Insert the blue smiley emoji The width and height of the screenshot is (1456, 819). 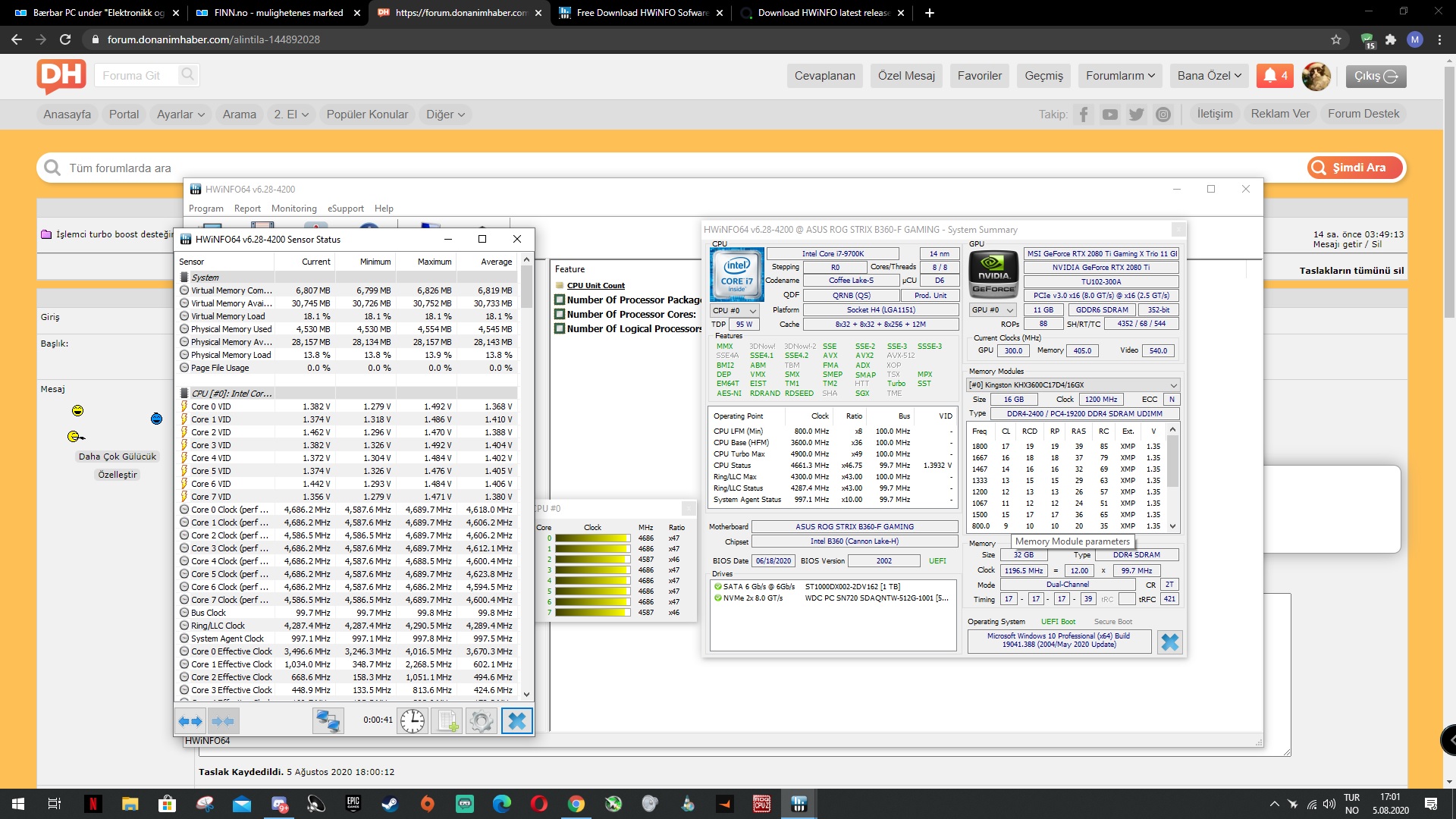156,419
